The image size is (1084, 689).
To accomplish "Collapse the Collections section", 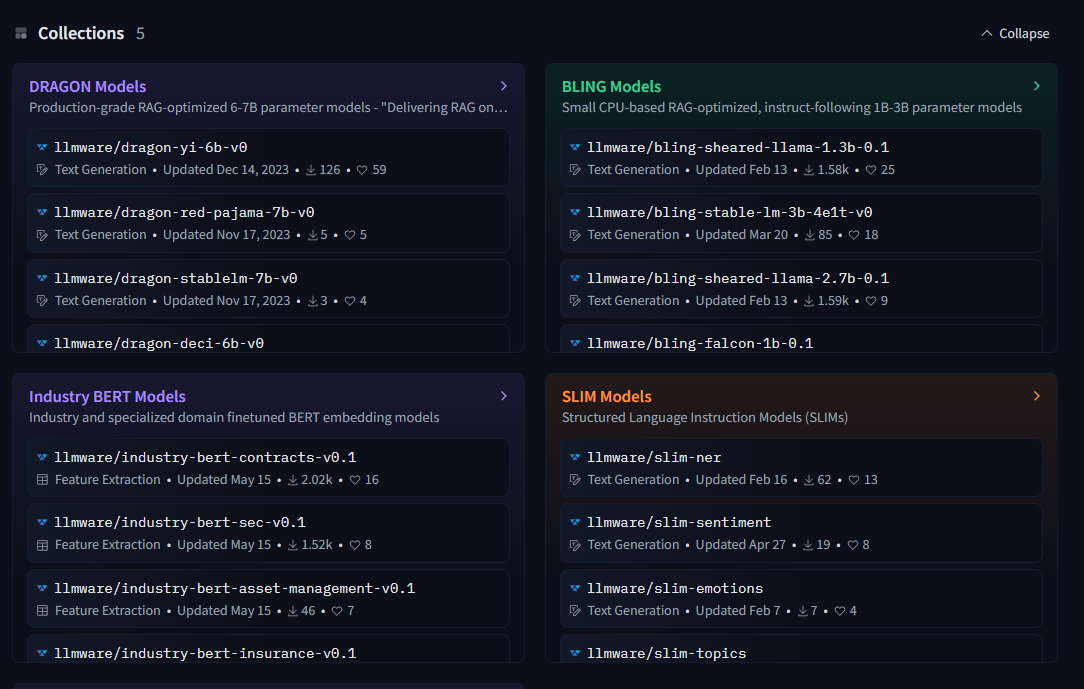I will [x=1014, y=33].
